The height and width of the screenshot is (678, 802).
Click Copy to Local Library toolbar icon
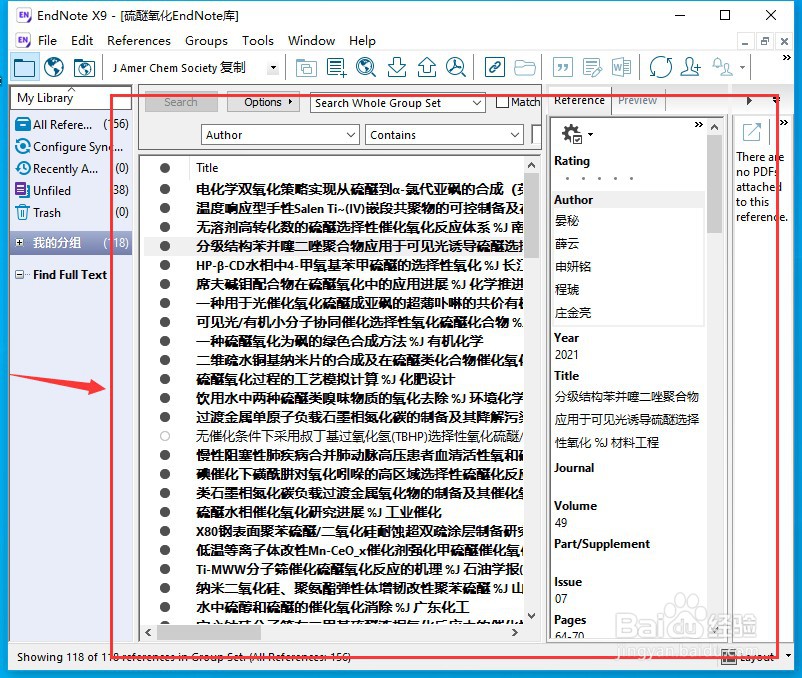306,67
